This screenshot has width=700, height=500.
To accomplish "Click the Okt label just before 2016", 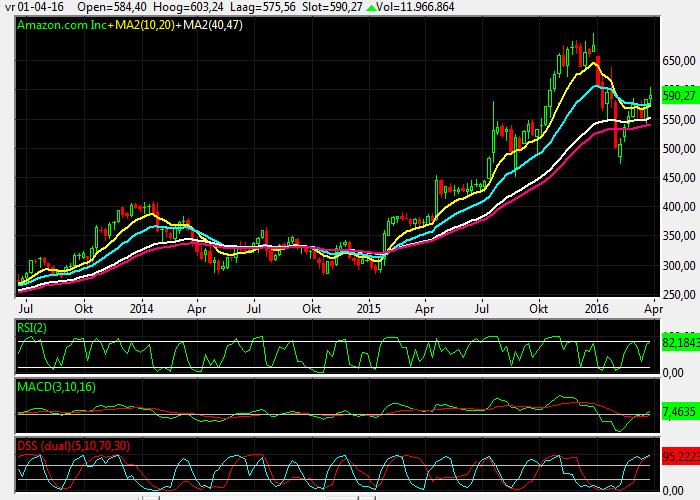I will pos(538,308).
